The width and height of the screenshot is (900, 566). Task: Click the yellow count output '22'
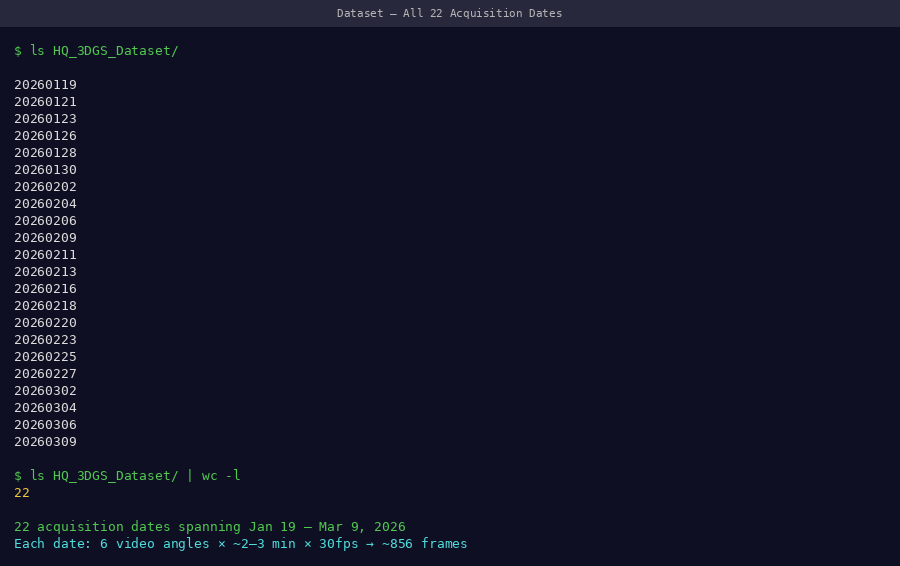coord(22,493)
